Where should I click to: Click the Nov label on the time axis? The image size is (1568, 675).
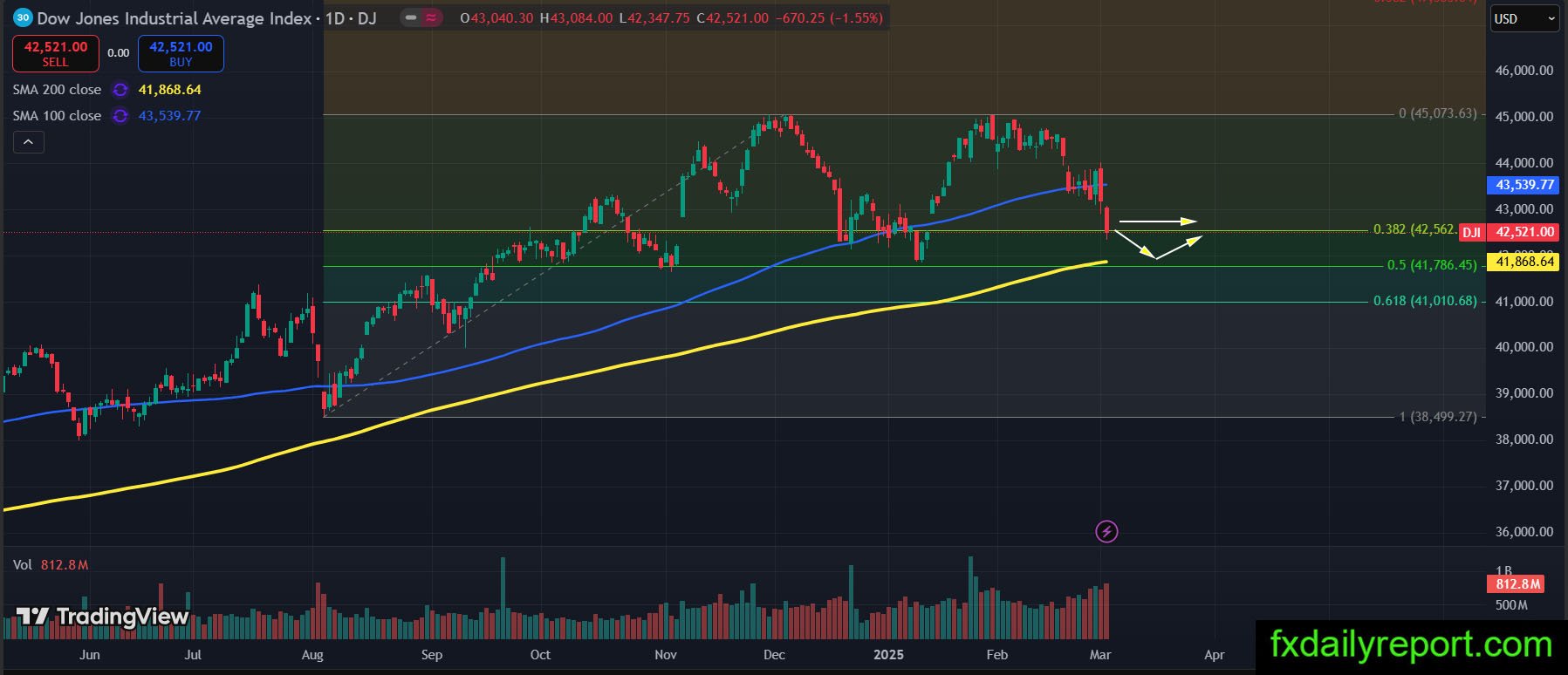(666, 655)
